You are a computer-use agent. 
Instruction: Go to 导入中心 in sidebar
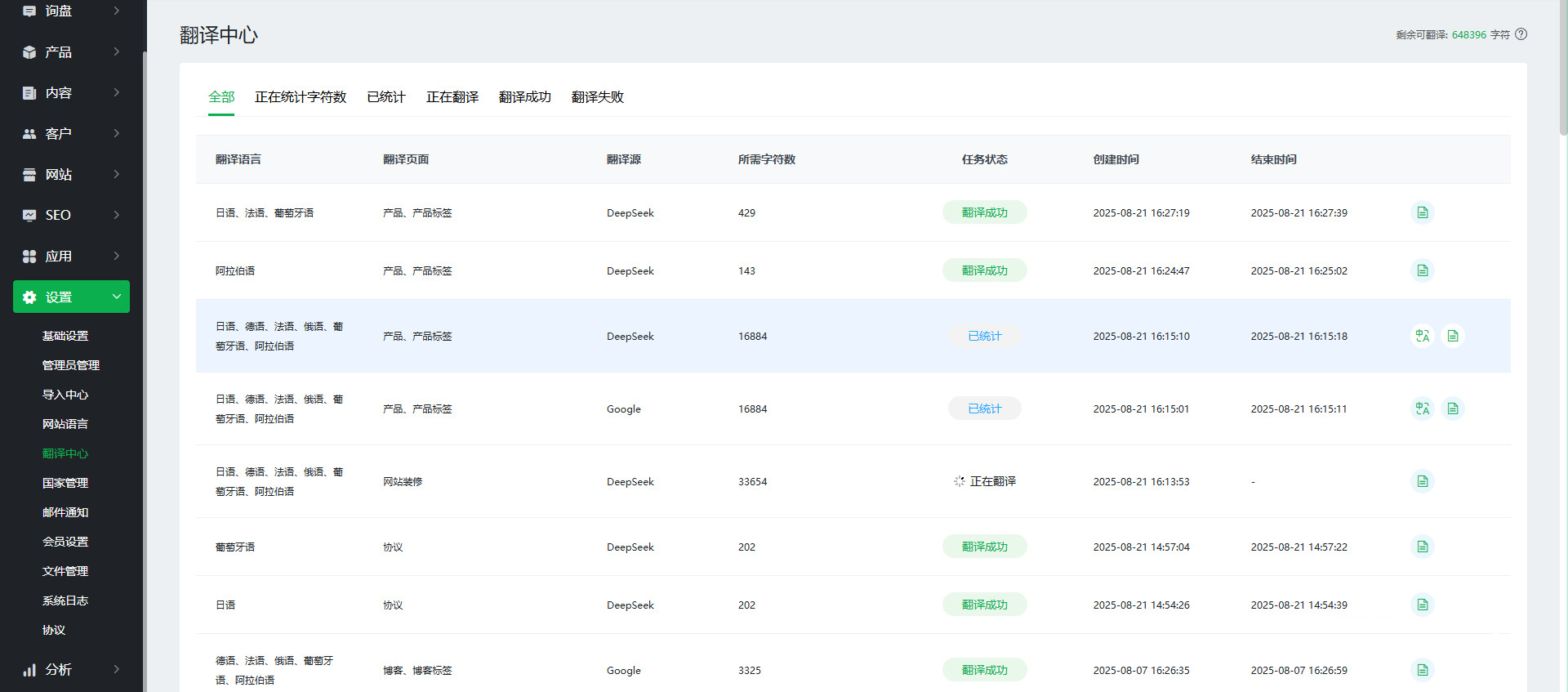65,395
